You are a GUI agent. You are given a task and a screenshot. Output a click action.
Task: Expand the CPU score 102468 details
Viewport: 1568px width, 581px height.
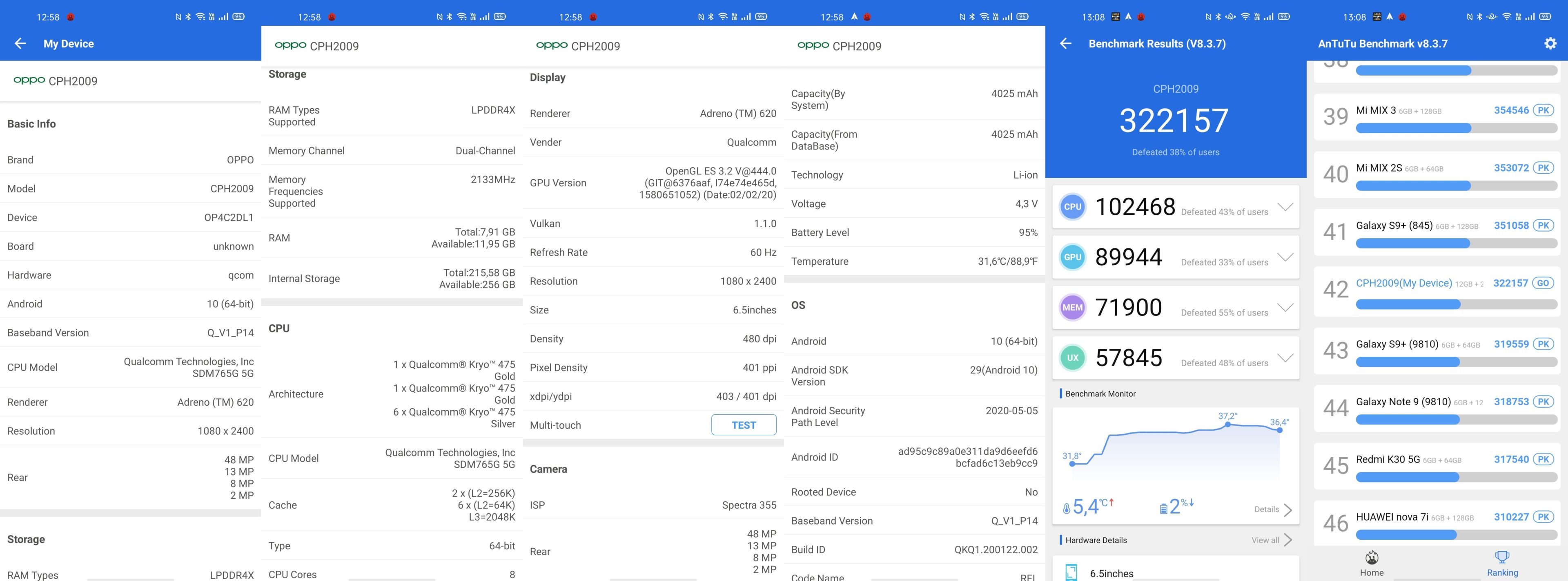1285,206
